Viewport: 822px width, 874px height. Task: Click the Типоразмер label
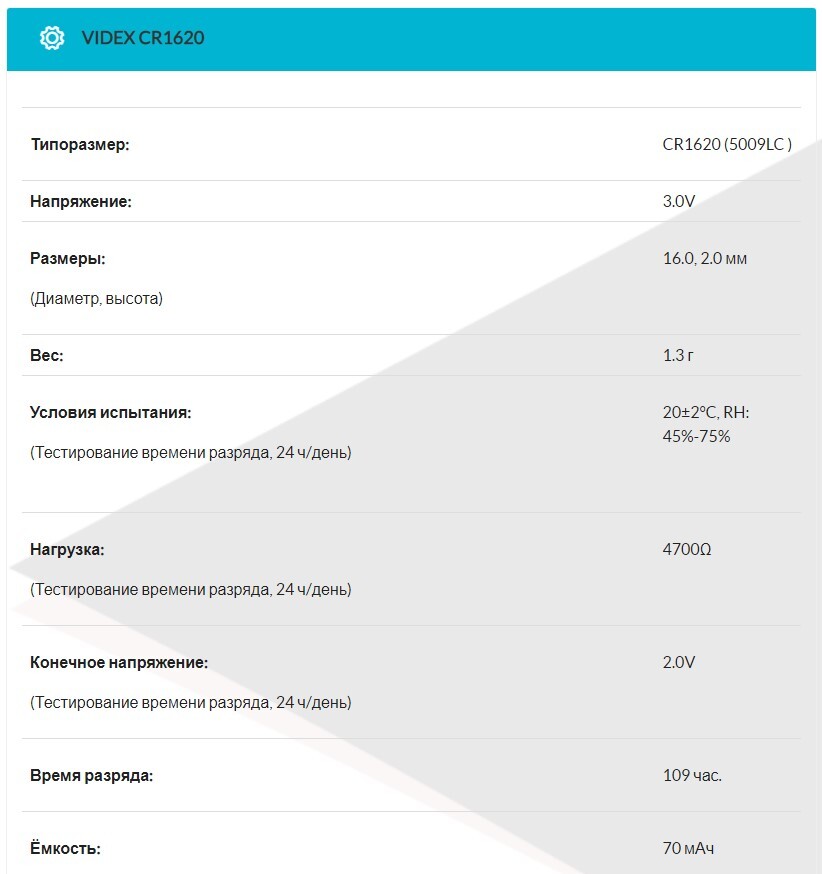tap(80, 145)
